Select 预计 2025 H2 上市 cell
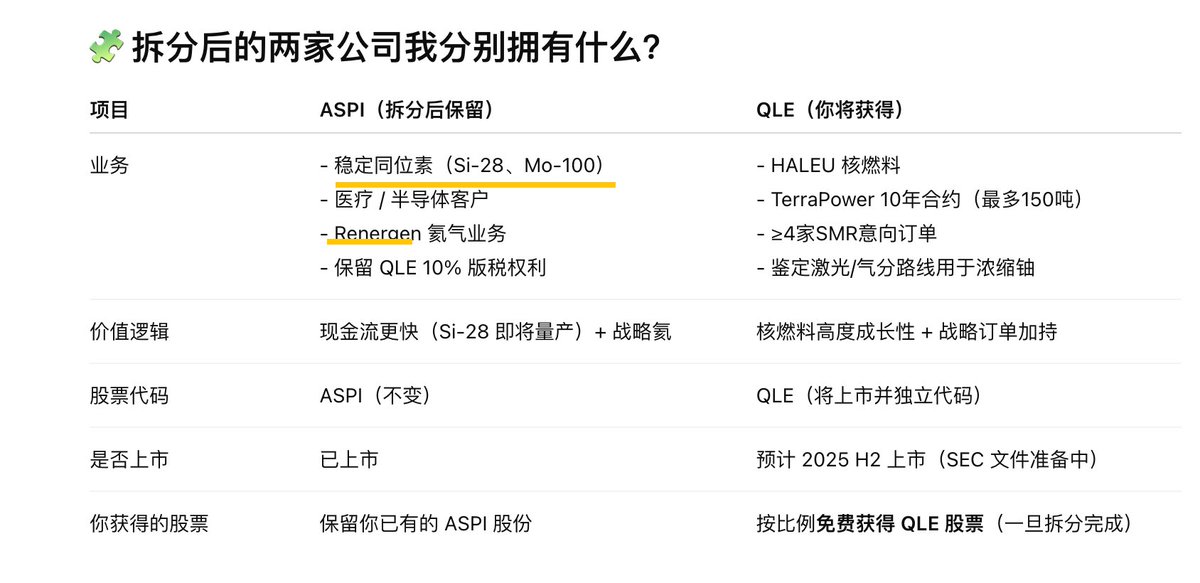 coord(927,460)
